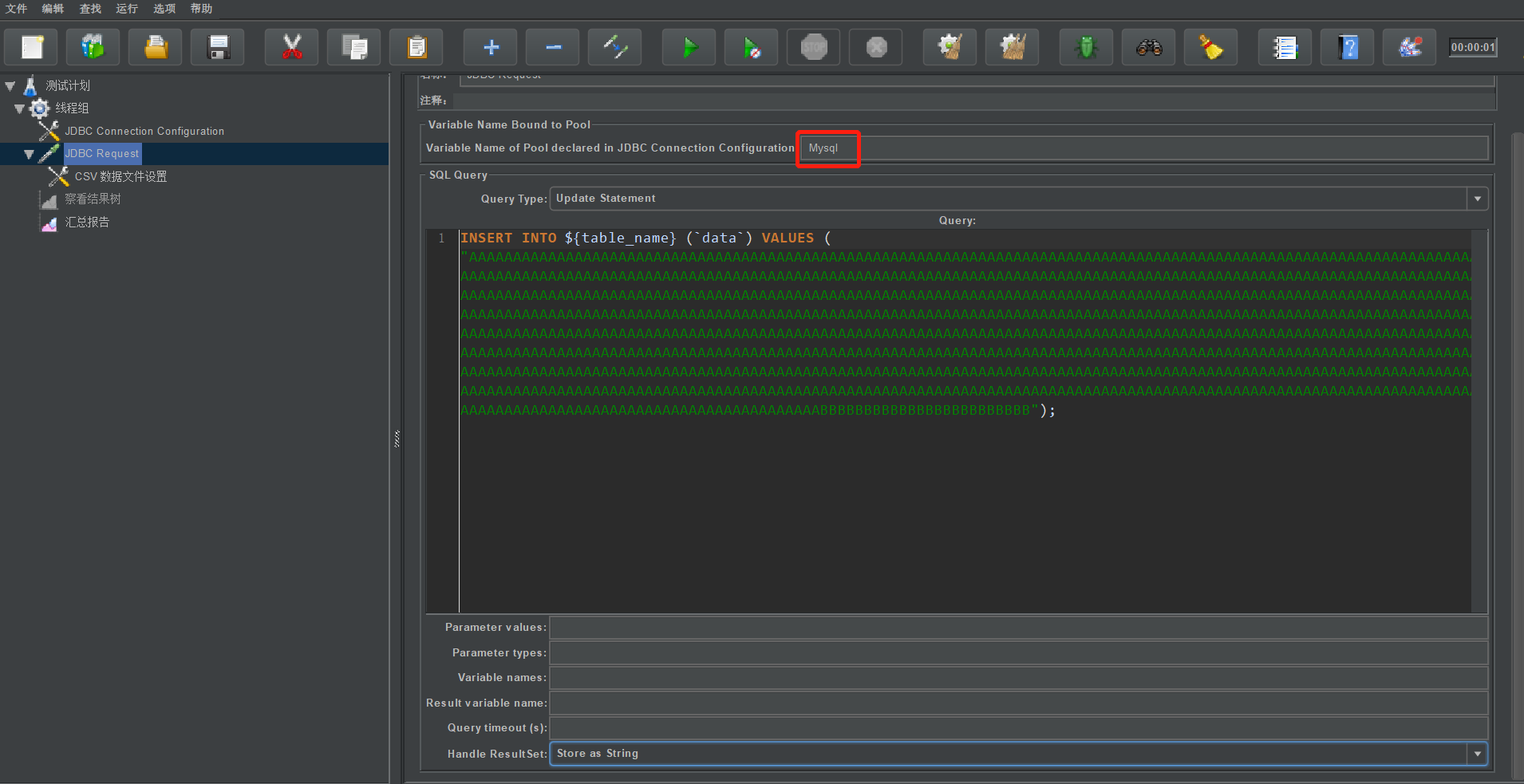Open the 文件 menu
This screenshot has width=1524, height=784.
[x=17, y=9]
